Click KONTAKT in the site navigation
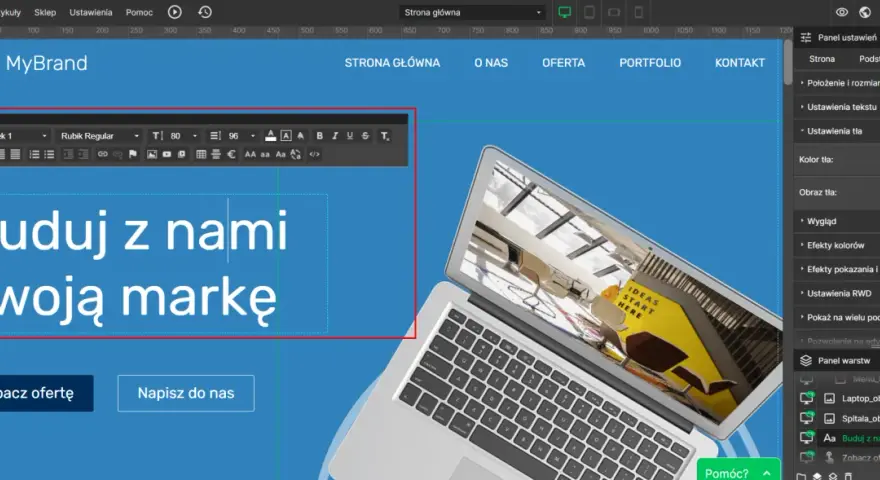The width and height of the screenshot is (880, 480). click(740, 63)
